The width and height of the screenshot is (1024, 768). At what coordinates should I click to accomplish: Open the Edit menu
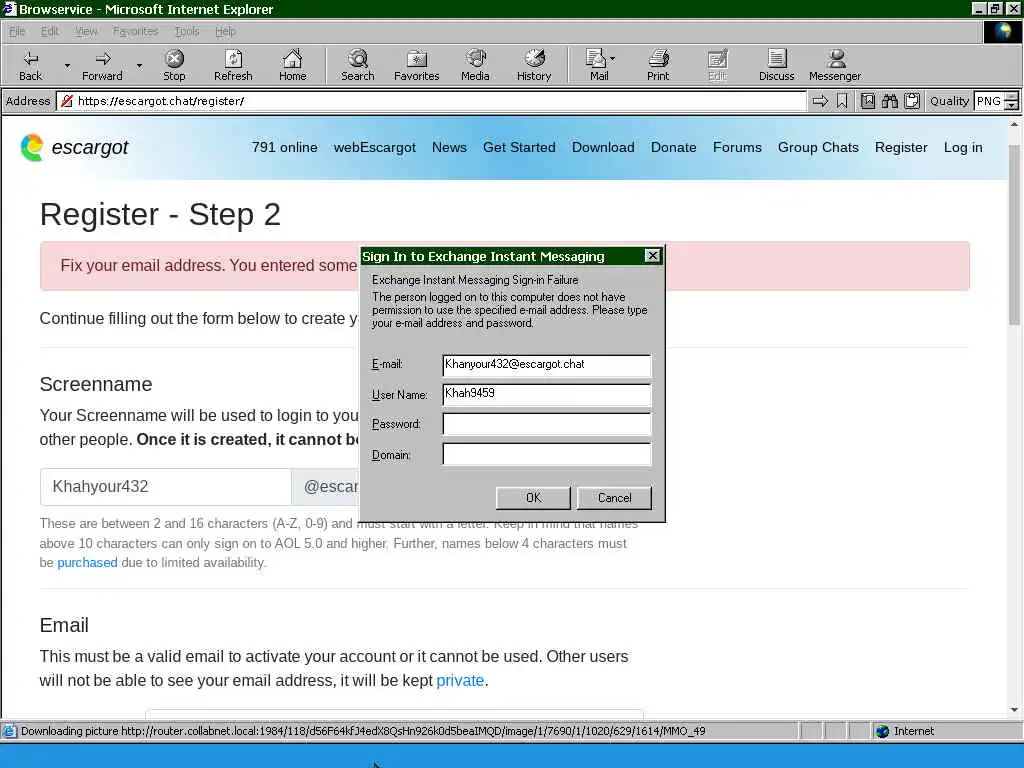pos(50,31)
